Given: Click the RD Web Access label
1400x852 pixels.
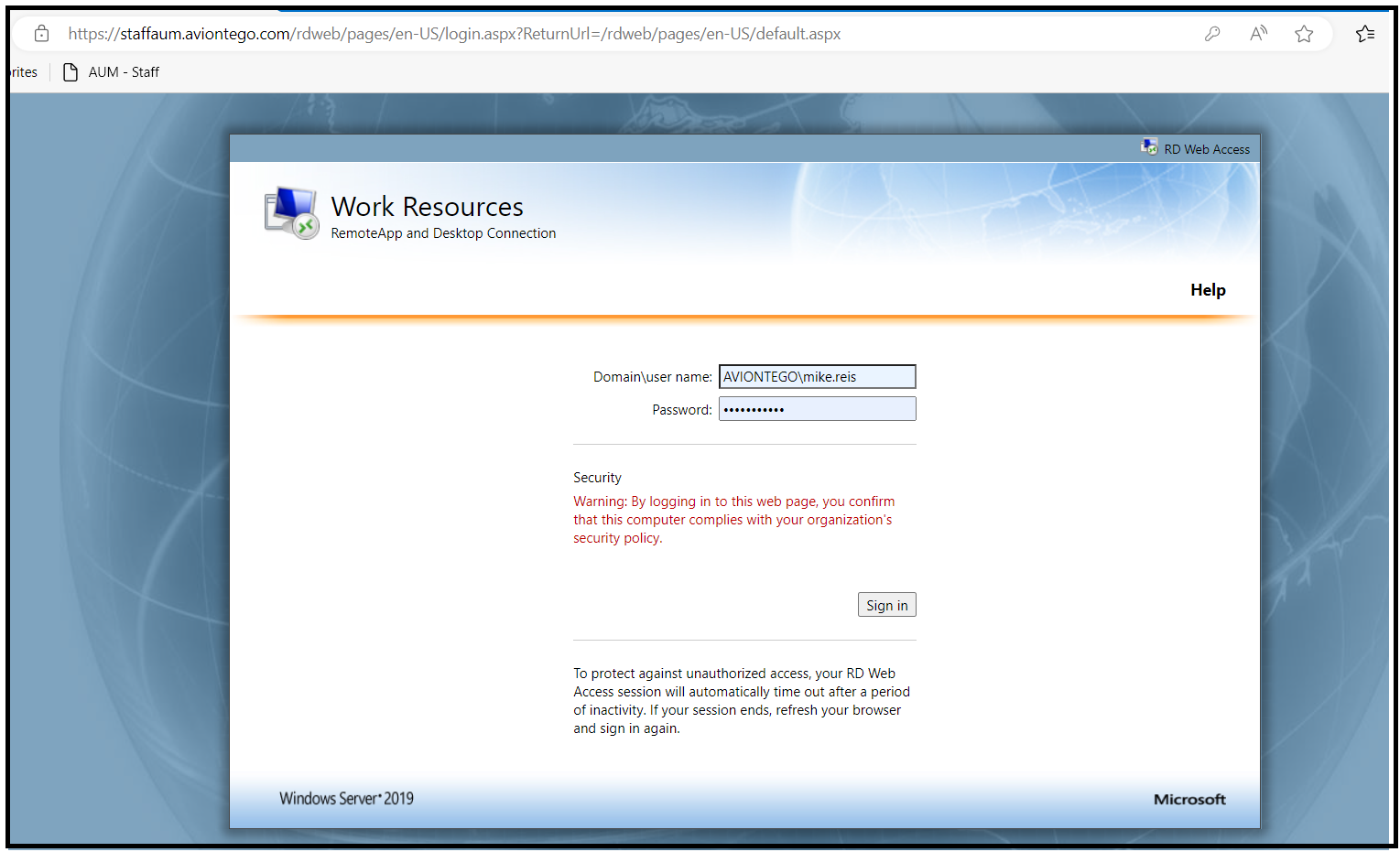Looking at the screenshot, I should (x=1207, y=149).
